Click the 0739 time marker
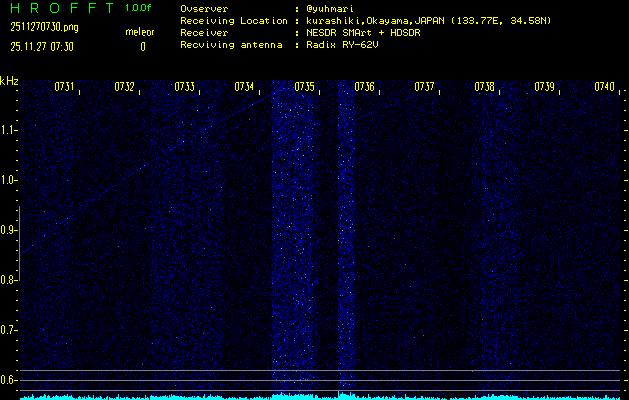 544,87
